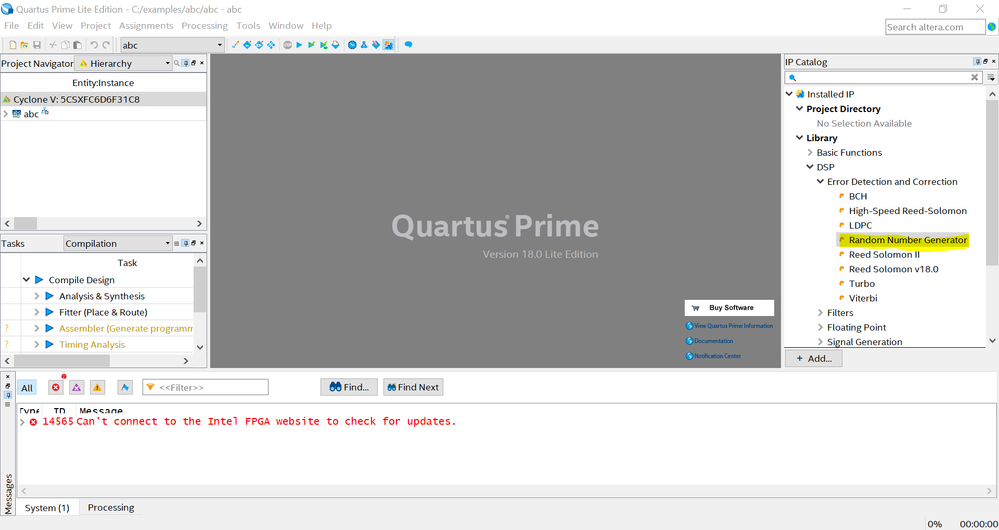This screenshot has height=530, width=999.
Task: Open the Assignments menu
Action: coord(146,25)
